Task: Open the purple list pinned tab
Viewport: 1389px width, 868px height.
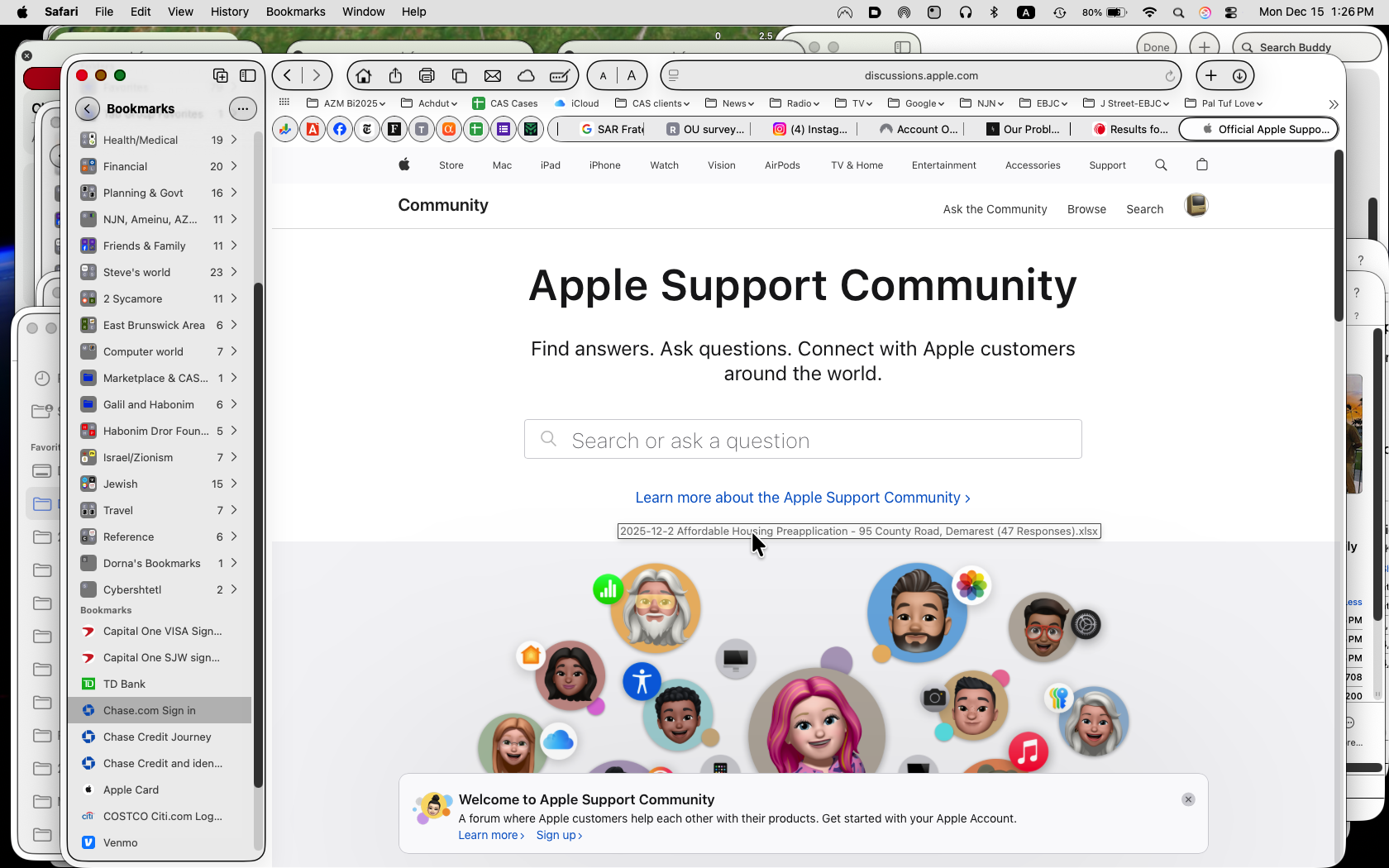Action: (x=504, y=129)
